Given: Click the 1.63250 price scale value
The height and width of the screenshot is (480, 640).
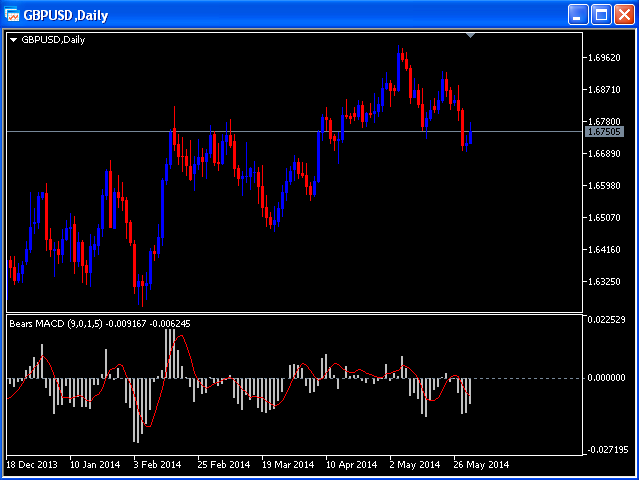Looking at the screenshot, I should coord(604,282).
